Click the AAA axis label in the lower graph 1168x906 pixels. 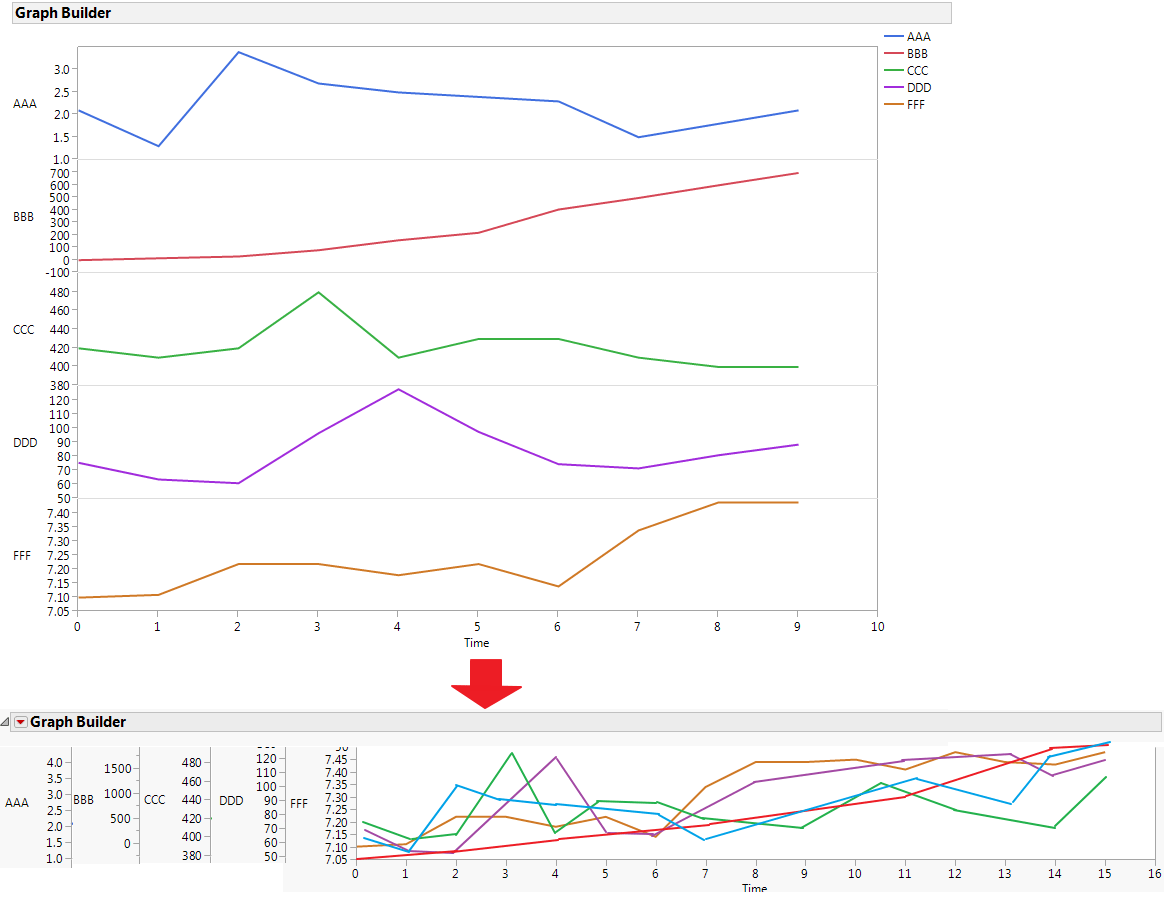pyautogui.click(x=16, y=802)
